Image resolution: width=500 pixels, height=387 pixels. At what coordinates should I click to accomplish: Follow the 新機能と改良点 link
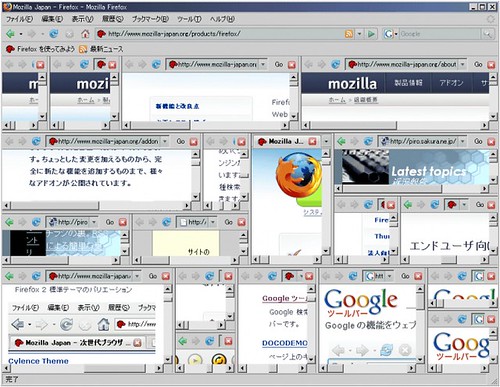[177, 106]
